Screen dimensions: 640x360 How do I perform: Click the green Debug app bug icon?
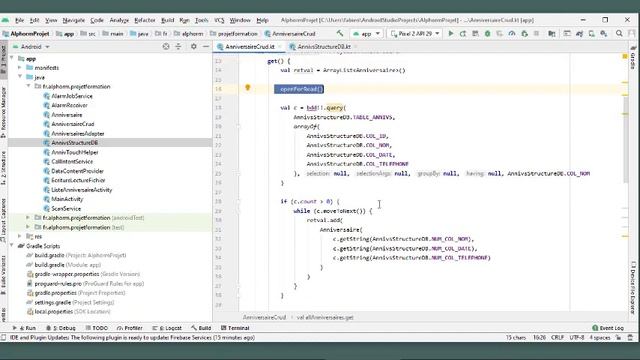coord(487,33)
